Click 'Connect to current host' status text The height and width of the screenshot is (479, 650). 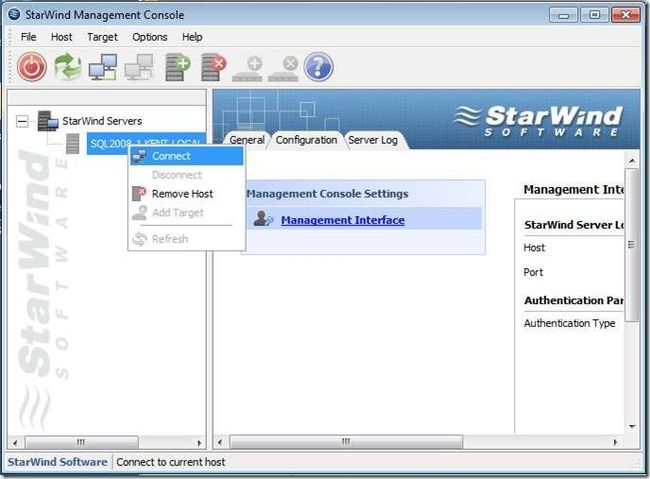(x=170, y=462)
